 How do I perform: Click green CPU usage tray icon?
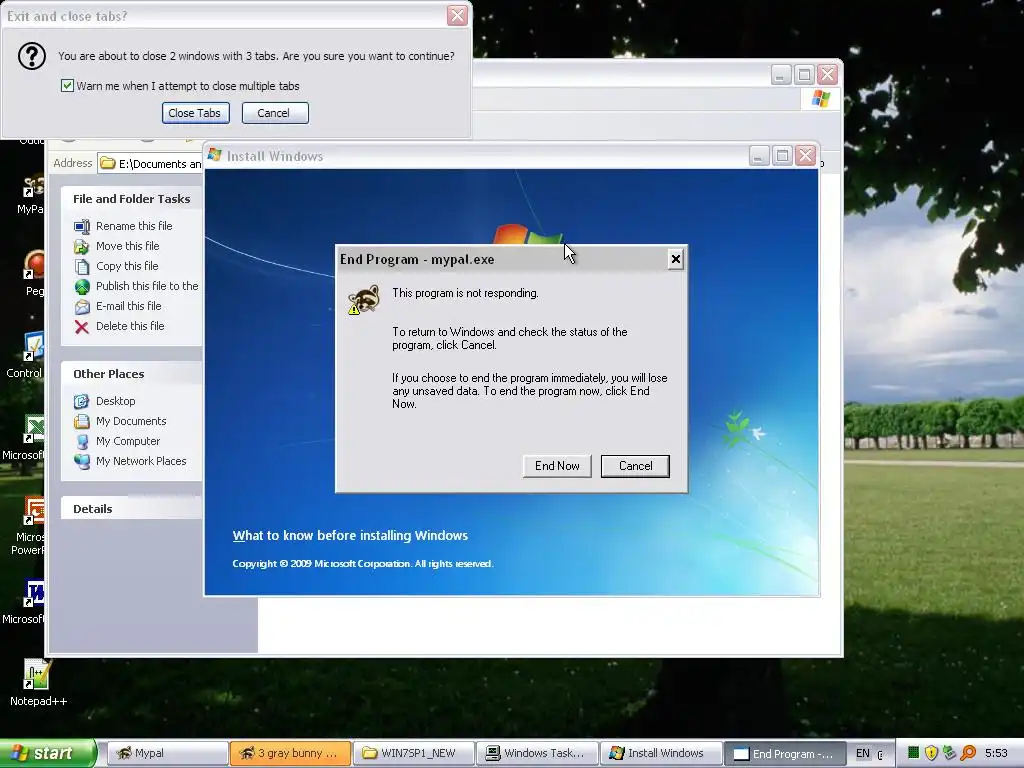pyautogui.click(x=914, y=754)
